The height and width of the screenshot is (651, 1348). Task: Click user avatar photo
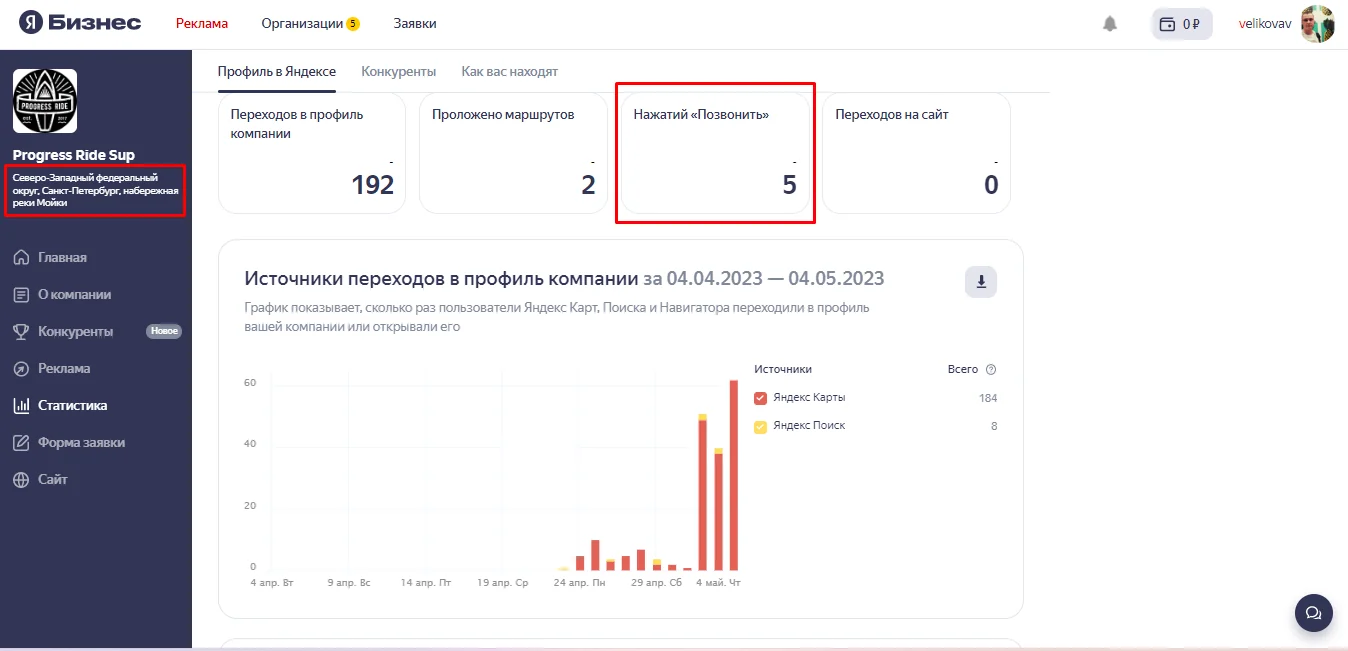click(x=1317, y=23)
